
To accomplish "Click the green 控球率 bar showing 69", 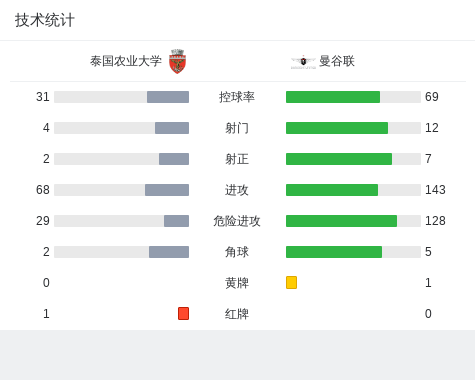I will [333, 97].
